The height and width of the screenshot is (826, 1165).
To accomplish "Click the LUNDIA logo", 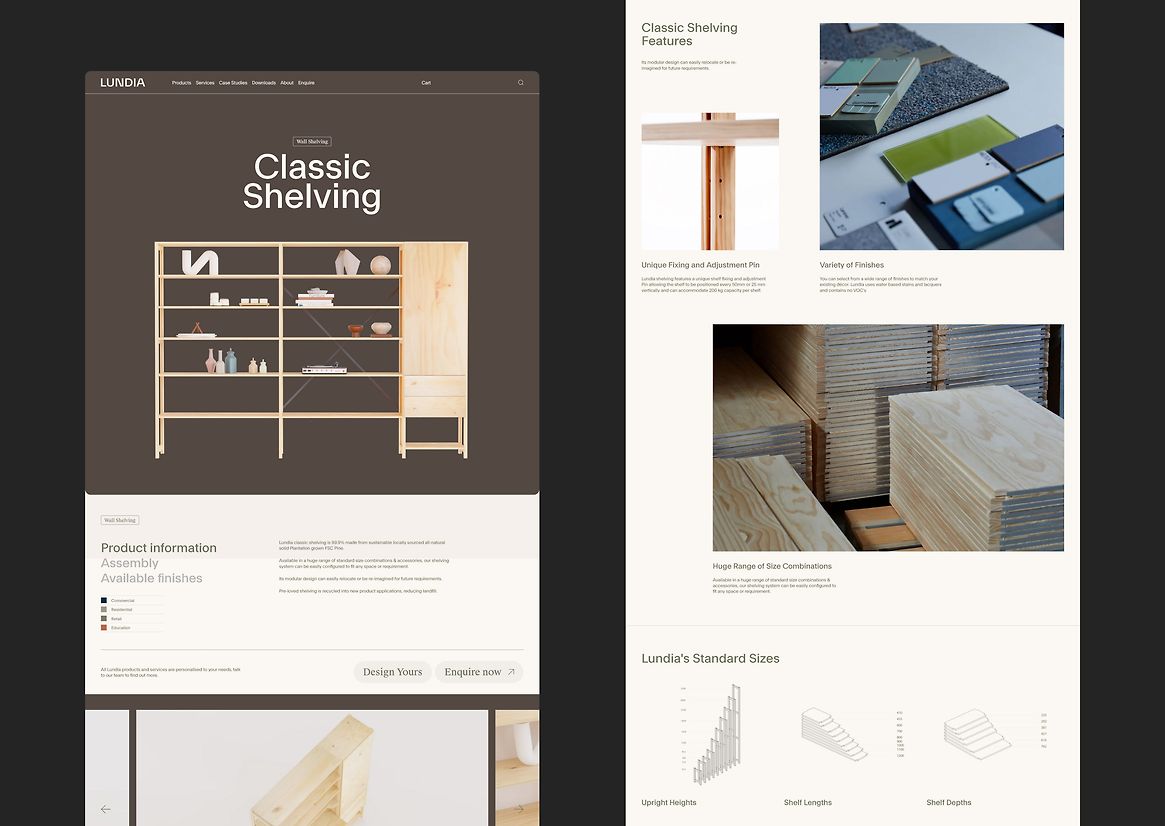I will coord(121,82).
